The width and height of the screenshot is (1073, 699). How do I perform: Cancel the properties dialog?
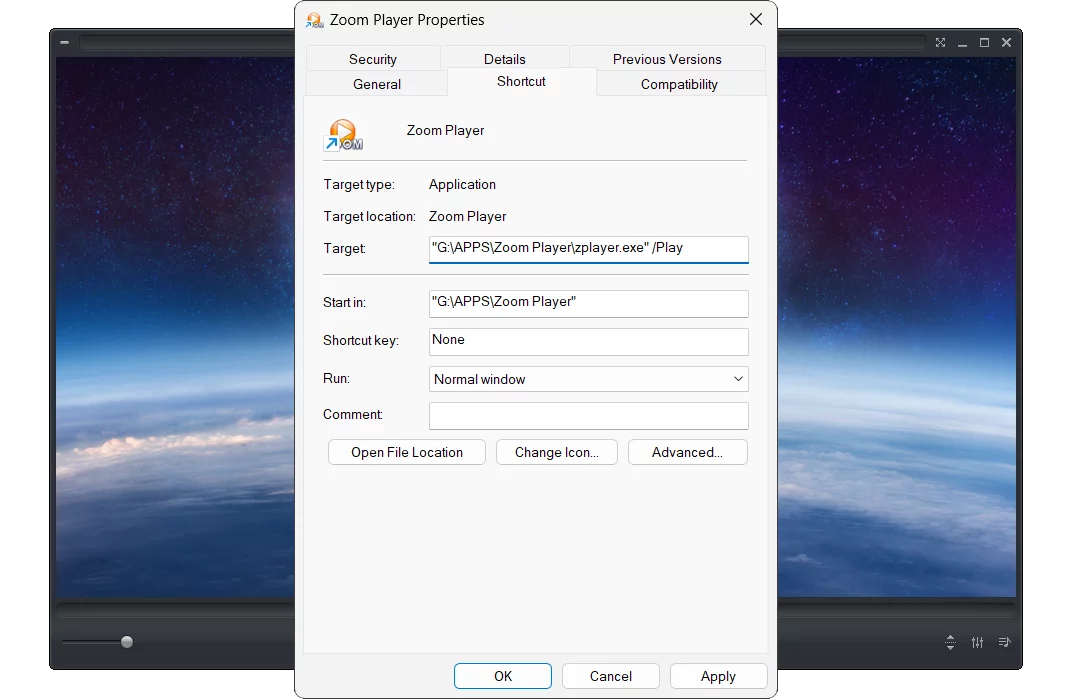coord(610,676)
